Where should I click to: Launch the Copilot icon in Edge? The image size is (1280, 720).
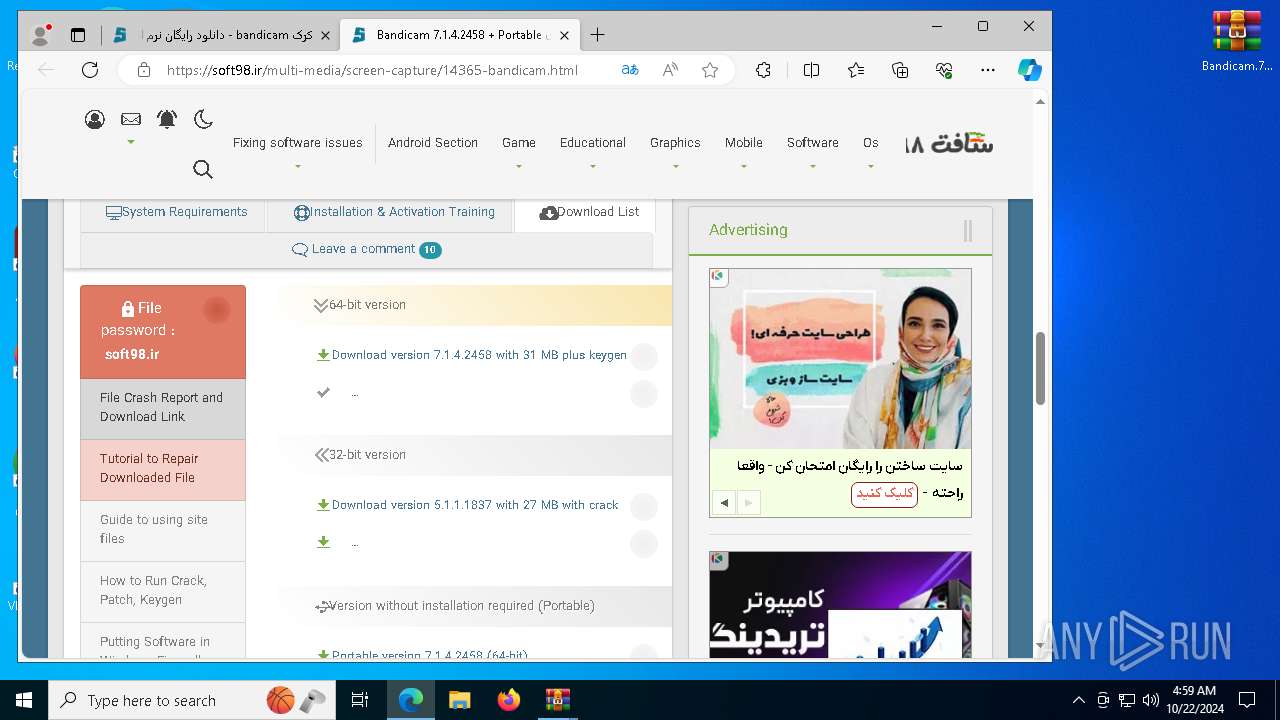(1030, 70)
